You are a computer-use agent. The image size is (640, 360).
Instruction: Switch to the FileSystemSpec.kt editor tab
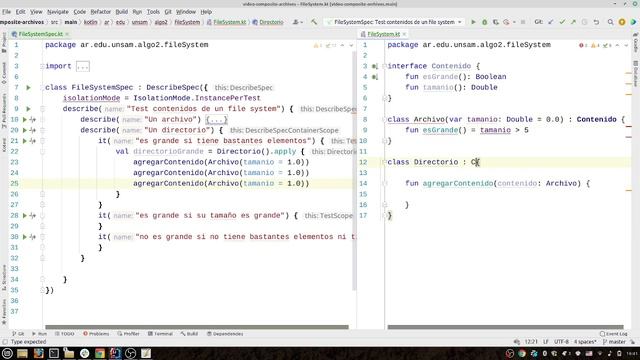pyautogui.click(x=40, y=34)
